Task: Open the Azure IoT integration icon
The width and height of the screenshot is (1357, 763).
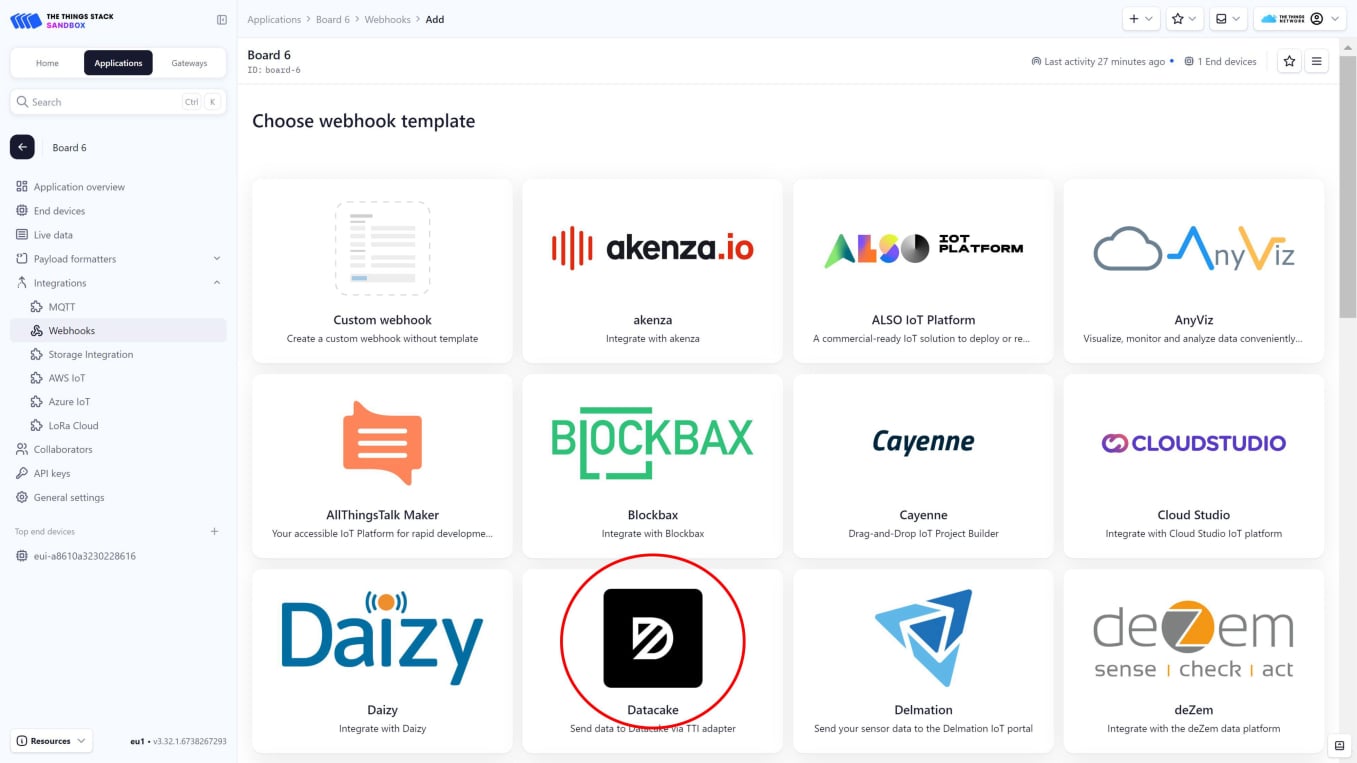Action: [x=35, y=401]
